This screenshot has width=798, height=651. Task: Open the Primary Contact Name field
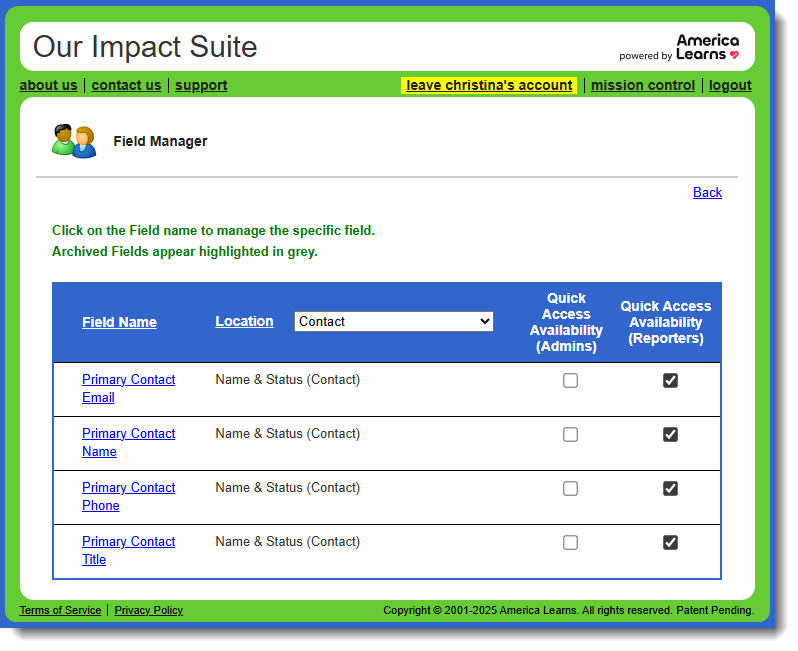pyautogui.click(x=128, y=442)
